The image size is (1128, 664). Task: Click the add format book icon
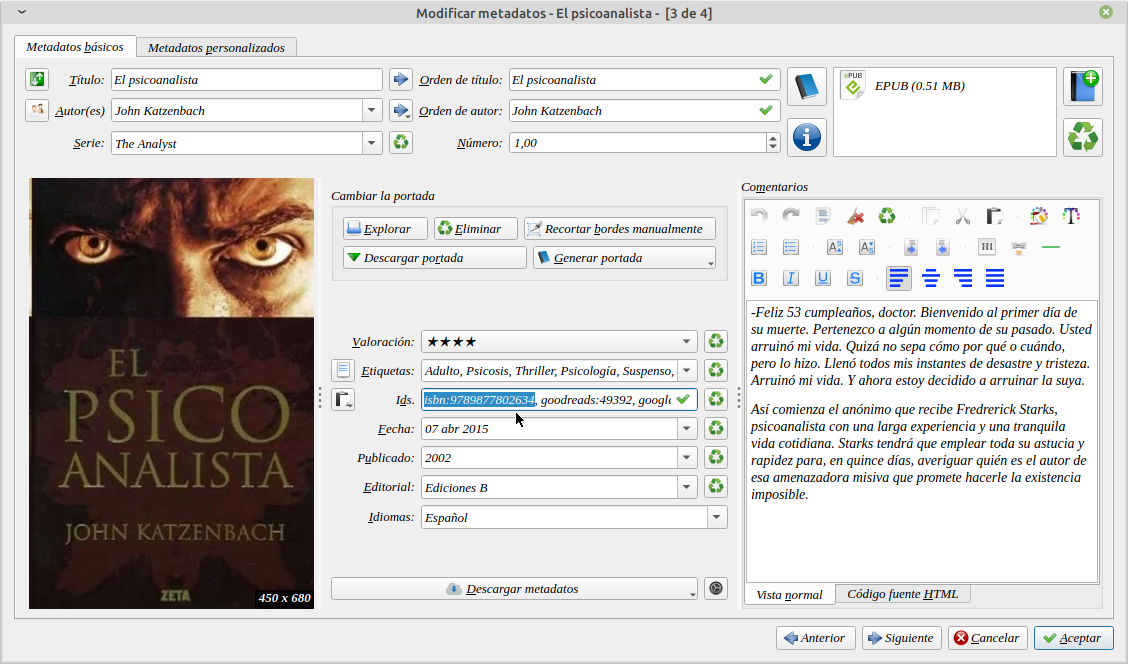coord(1083,87)
